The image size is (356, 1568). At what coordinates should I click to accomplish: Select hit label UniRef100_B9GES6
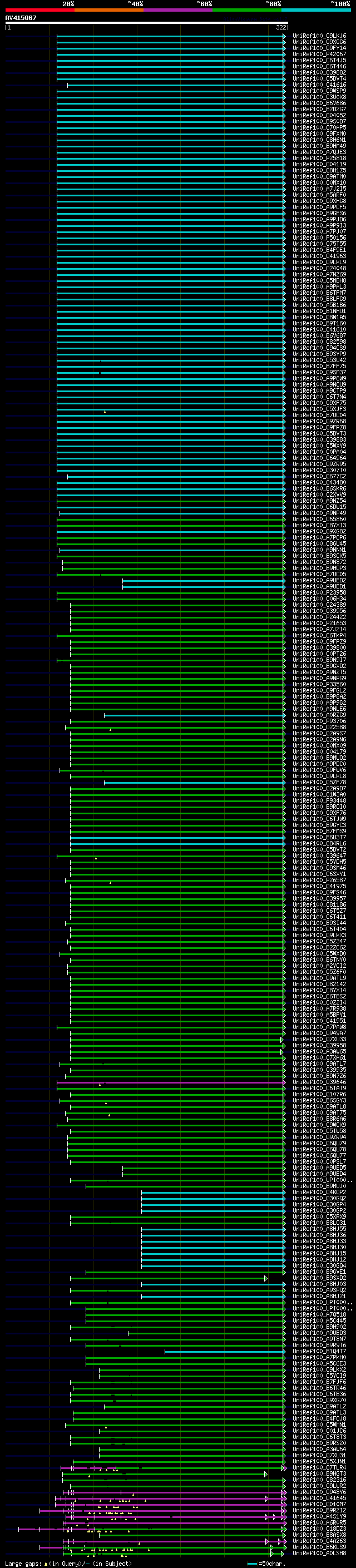319,213
